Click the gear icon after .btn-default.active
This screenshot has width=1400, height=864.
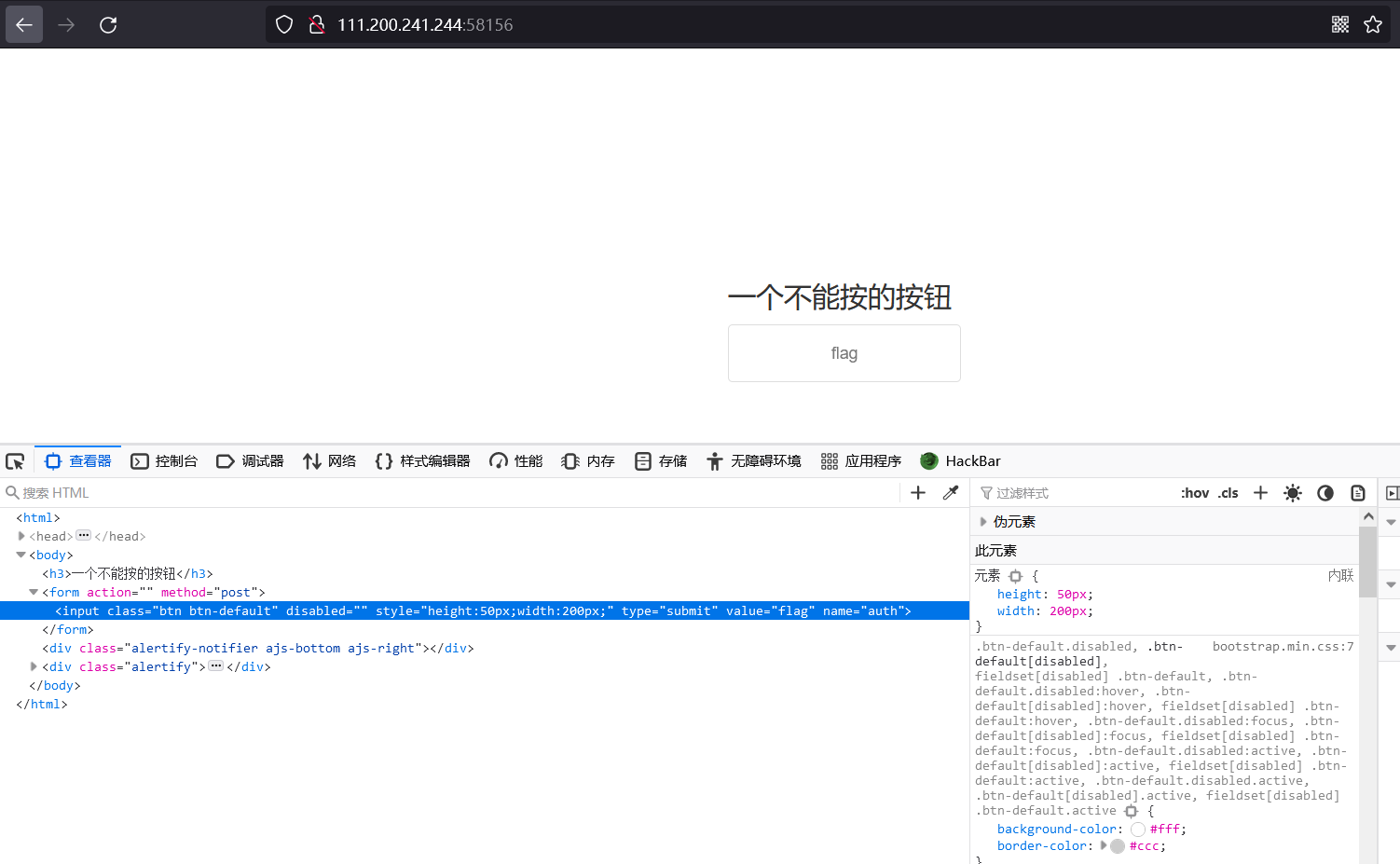[x=1132, y=811]
